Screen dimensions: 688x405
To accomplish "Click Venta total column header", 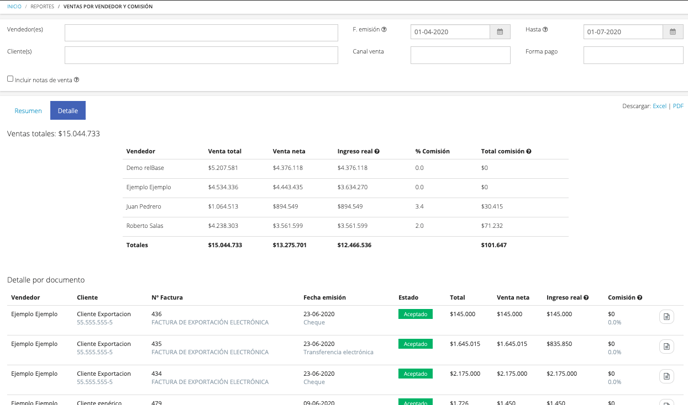I will (x=225, y=151).
